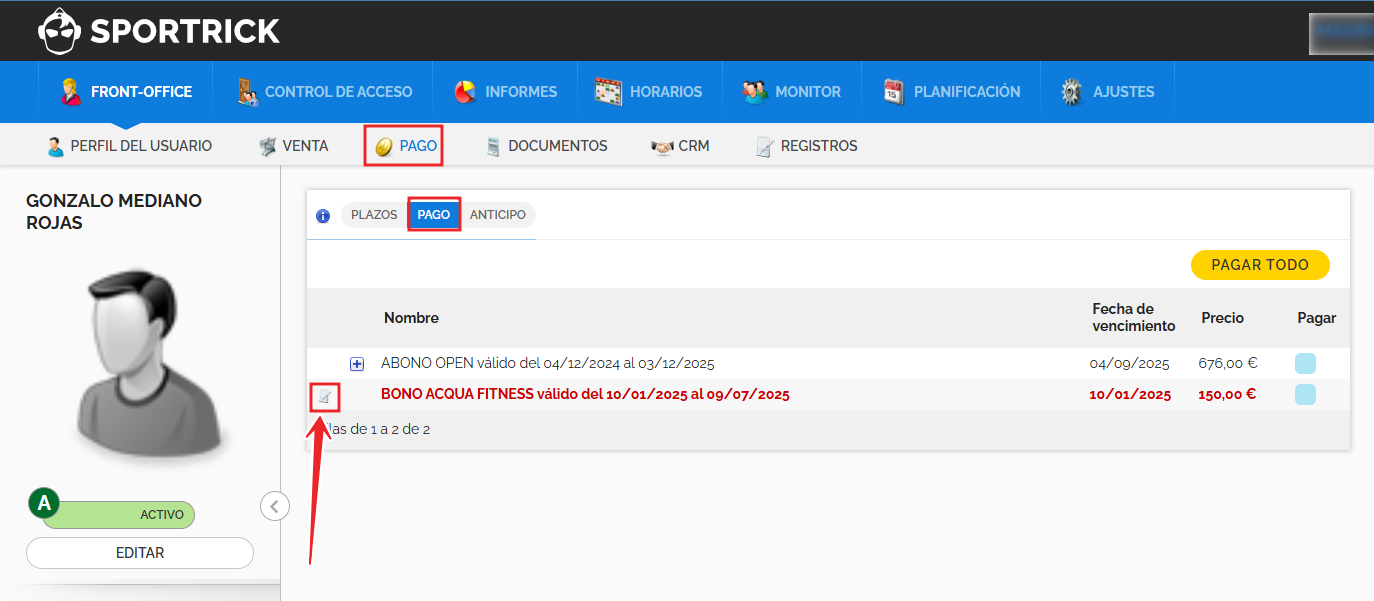Check the Pagar box for Abono Open
1374x601 pixels.
(x=1305, y=363)
